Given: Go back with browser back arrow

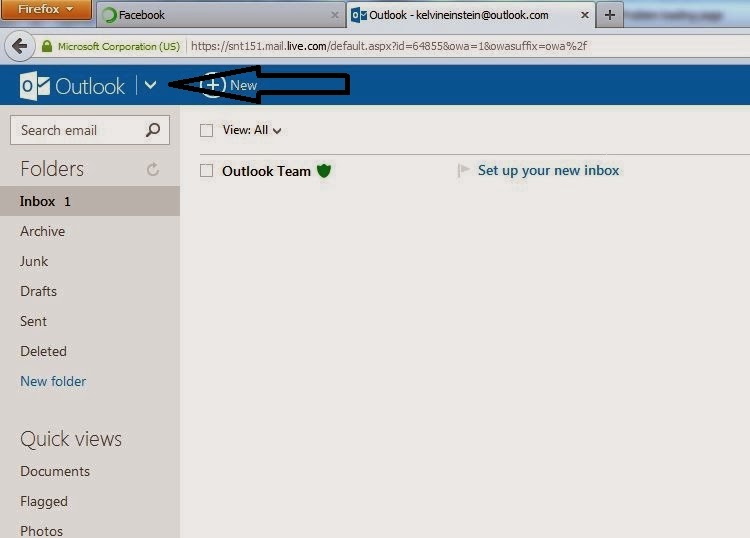Looking at the screenshot, I should 20,46.
